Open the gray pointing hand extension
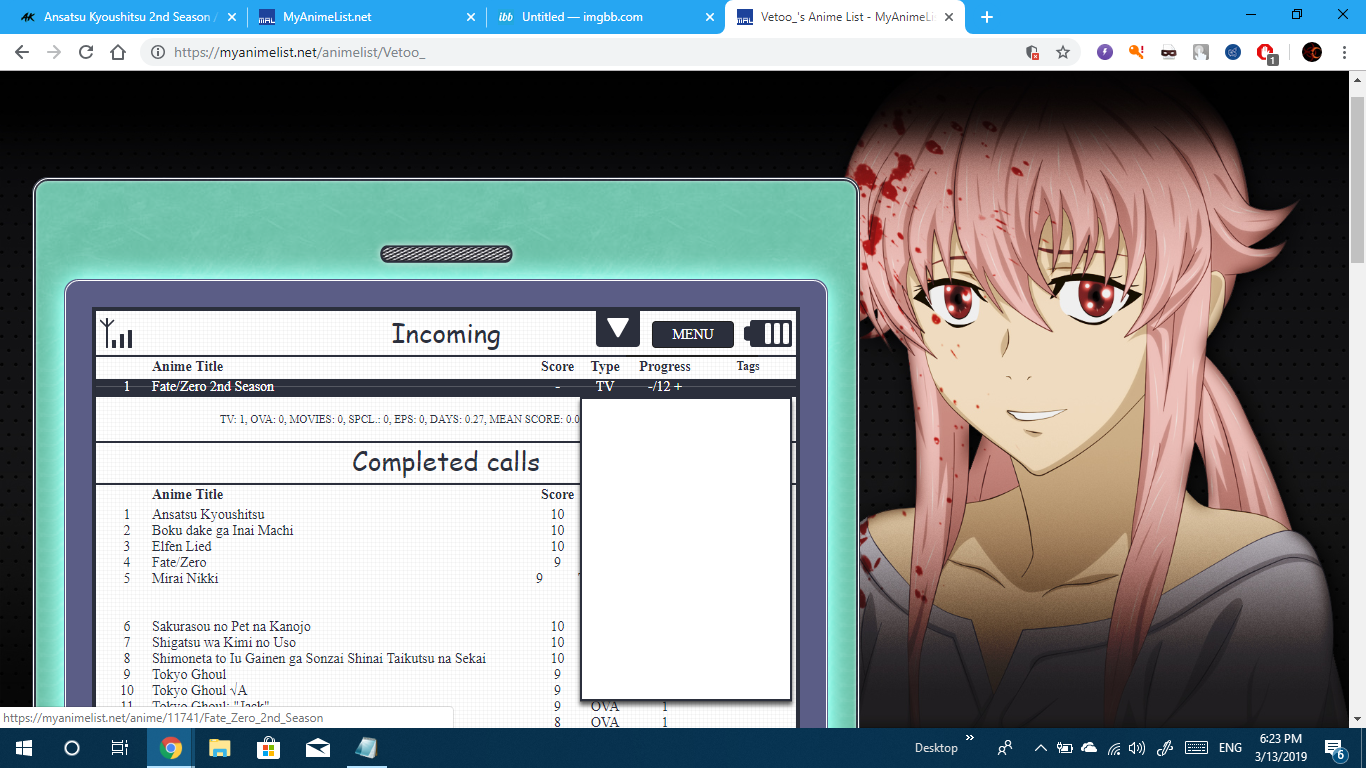 point(1201,52)
